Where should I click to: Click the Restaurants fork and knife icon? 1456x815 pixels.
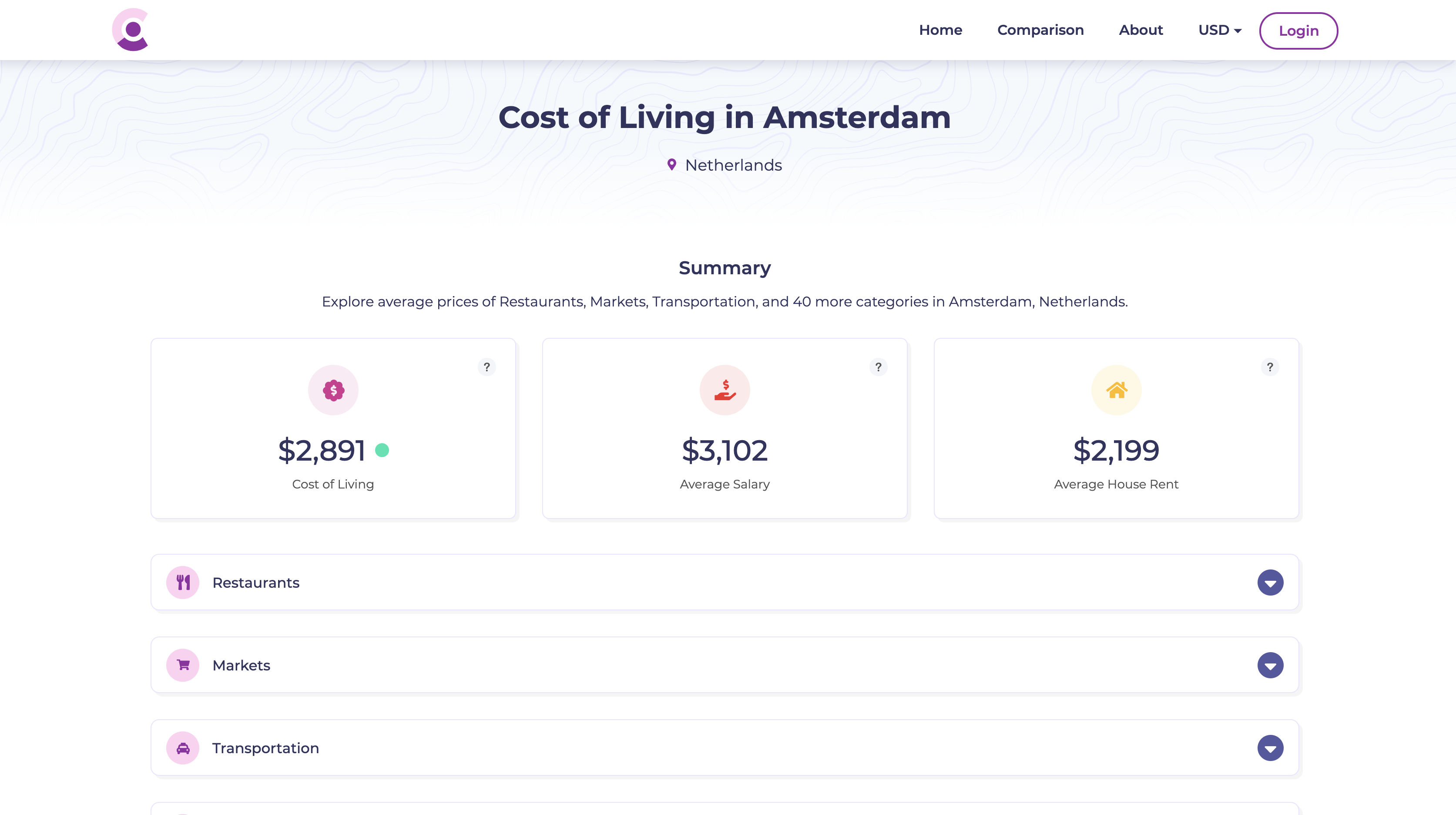(x=183, y=583)
